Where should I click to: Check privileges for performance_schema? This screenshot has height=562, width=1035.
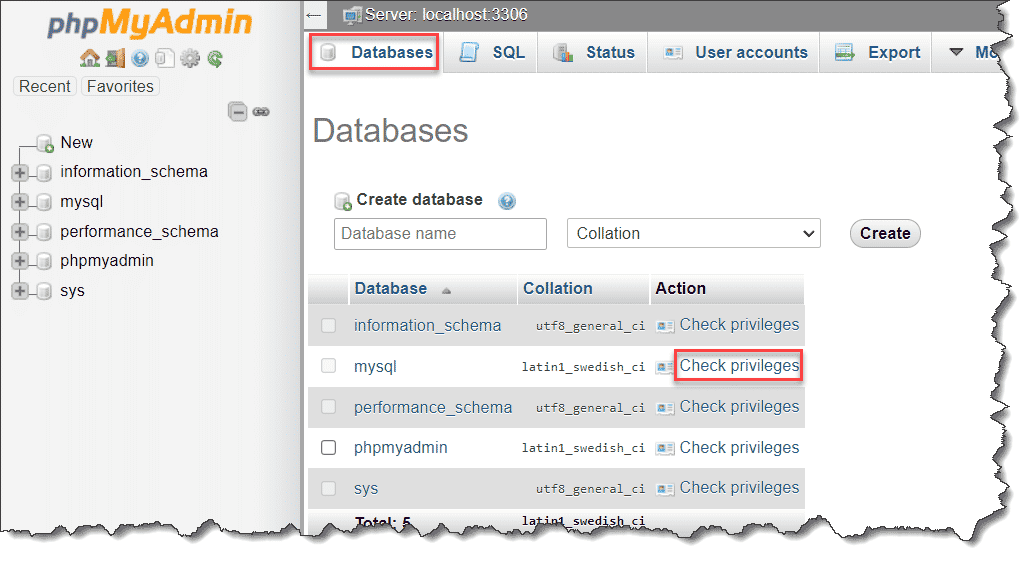(739, 407)
